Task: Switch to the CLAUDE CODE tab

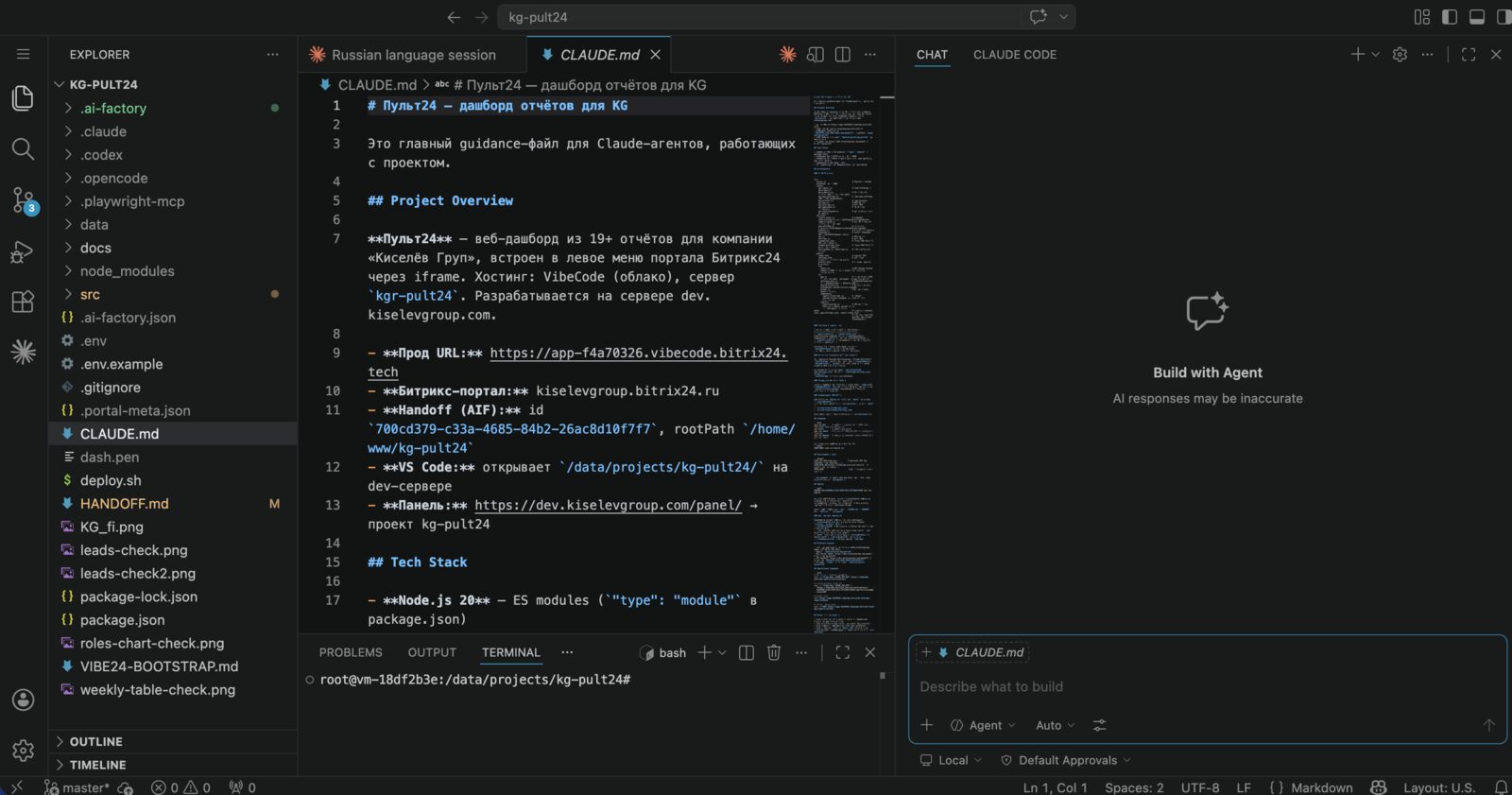Action: tap(1015, 55)
